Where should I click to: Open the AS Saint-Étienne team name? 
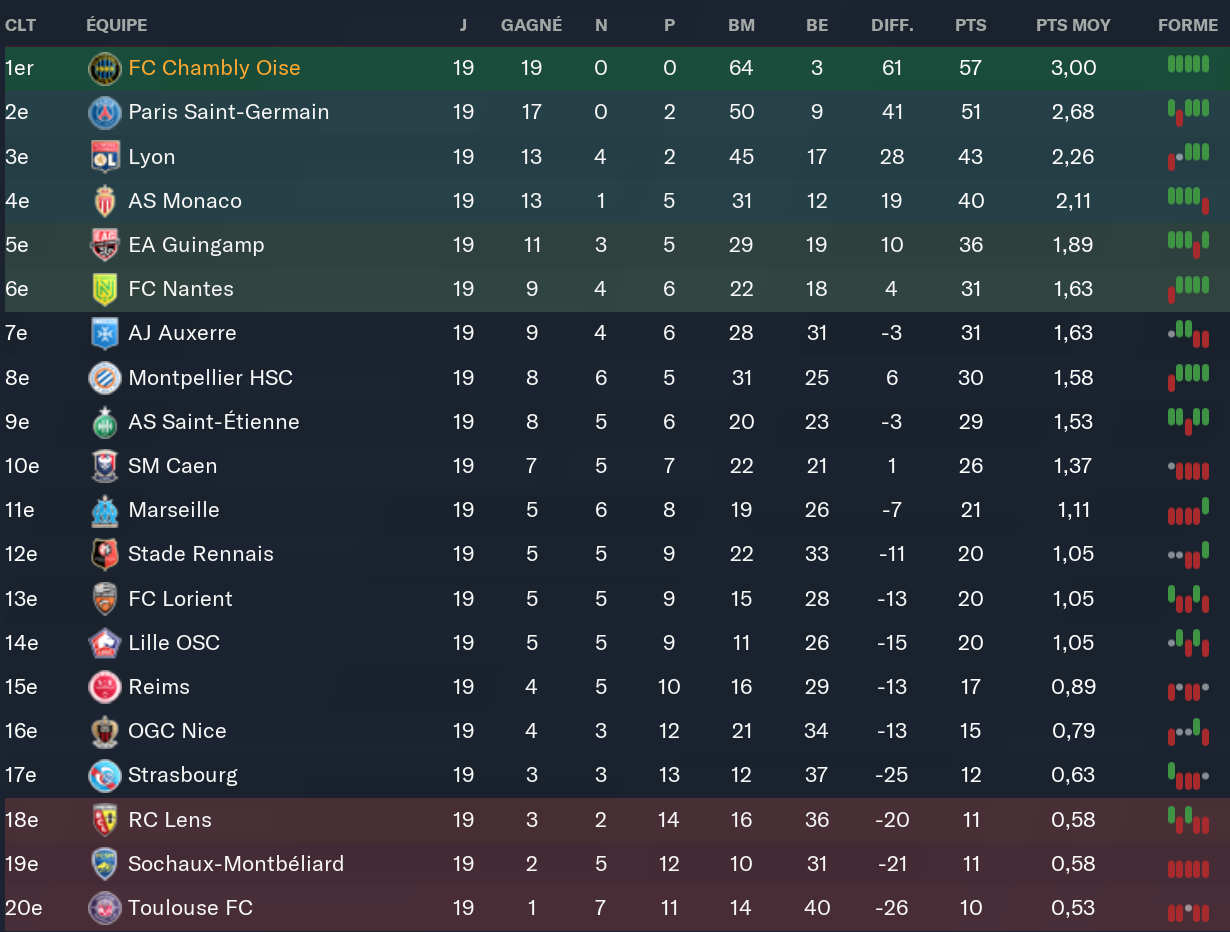[x=213, y=422]
